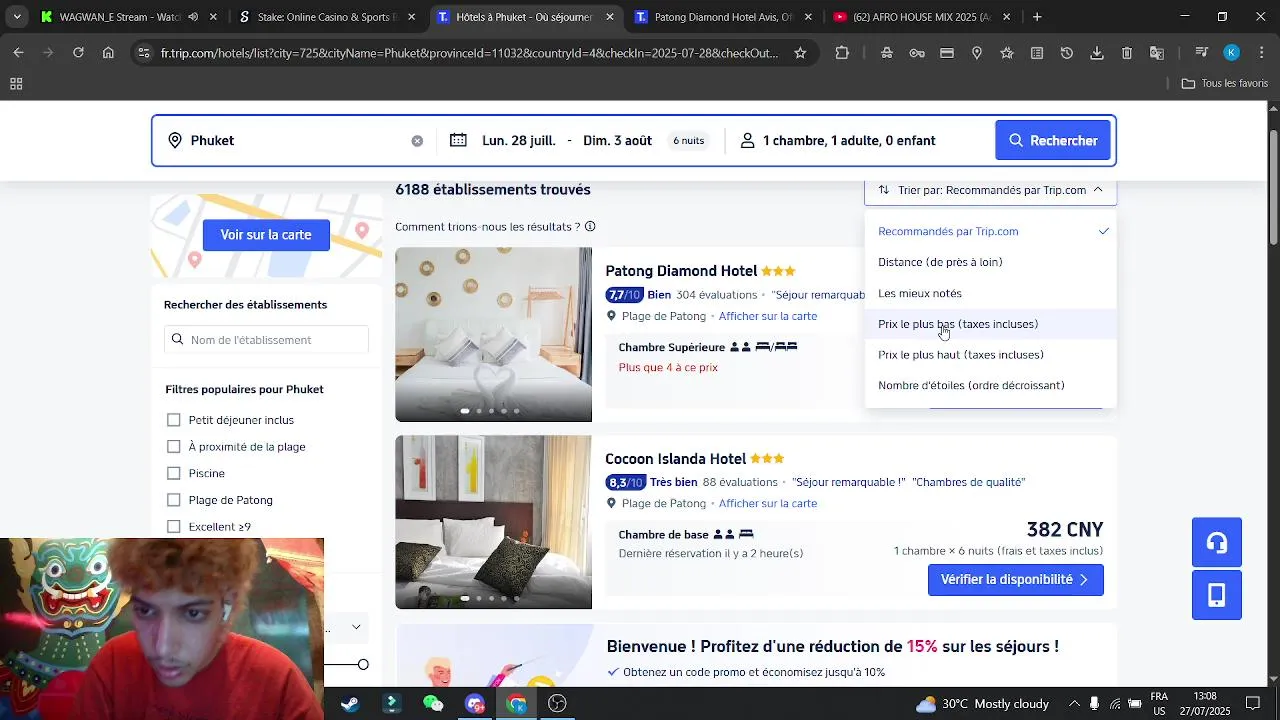Open the payment methods card icon
The width and height of the screenshot is (1280, 720).
(x=947, y=53)
